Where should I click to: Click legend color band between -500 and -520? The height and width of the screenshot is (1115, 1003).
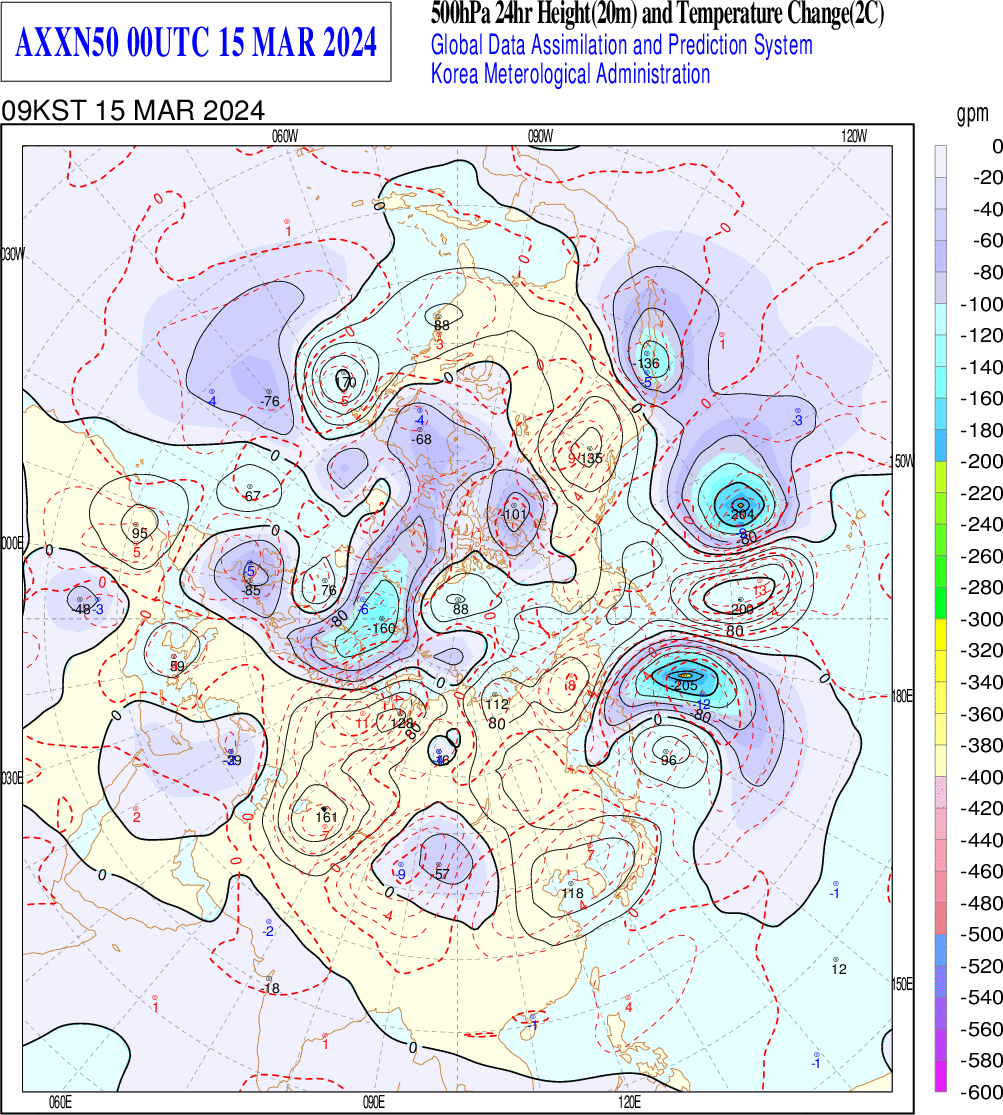click(x=940, y=949)
